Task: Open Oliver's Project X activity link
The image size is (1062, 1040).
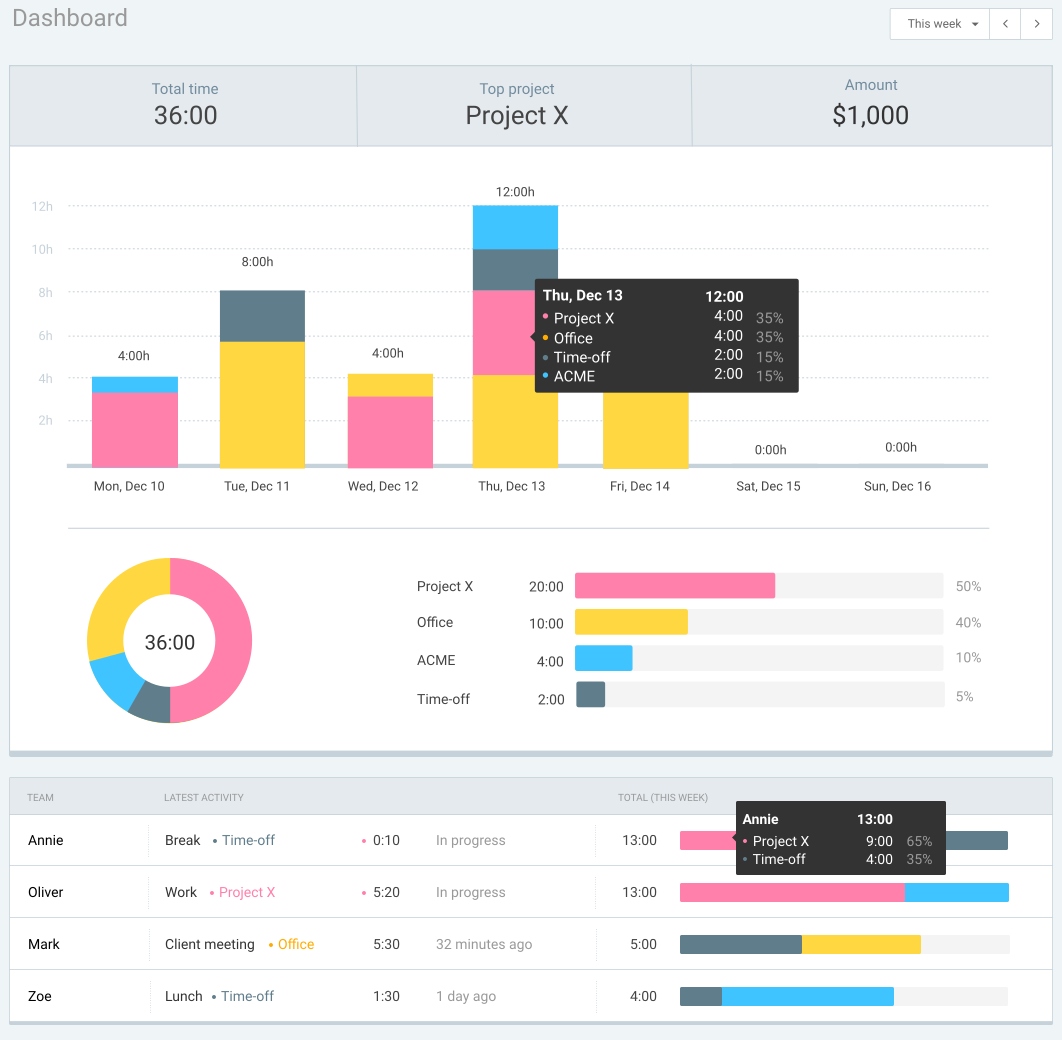Action: tap(247, 892)
